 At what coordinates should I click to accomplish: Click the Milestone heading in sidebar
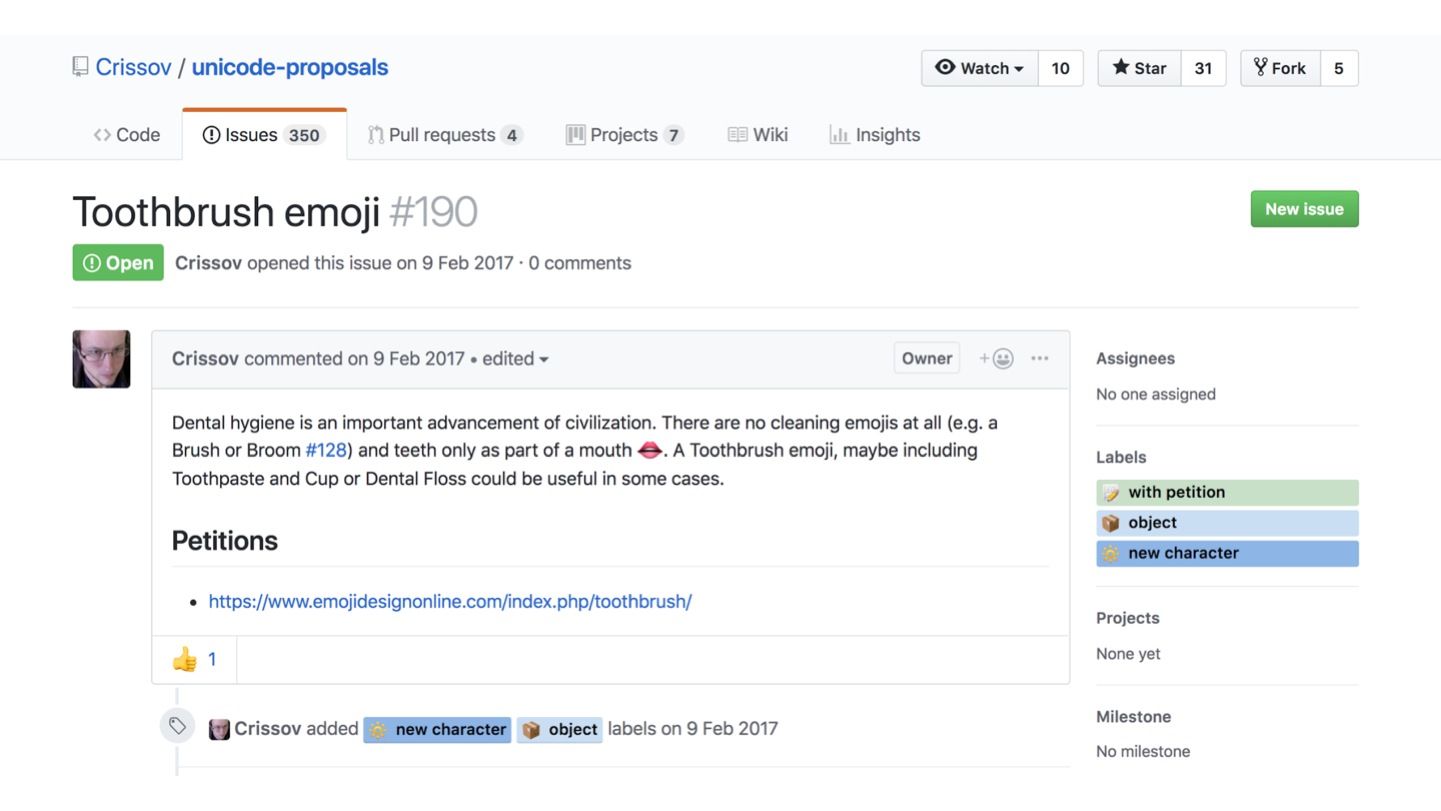coord(1133,717)
